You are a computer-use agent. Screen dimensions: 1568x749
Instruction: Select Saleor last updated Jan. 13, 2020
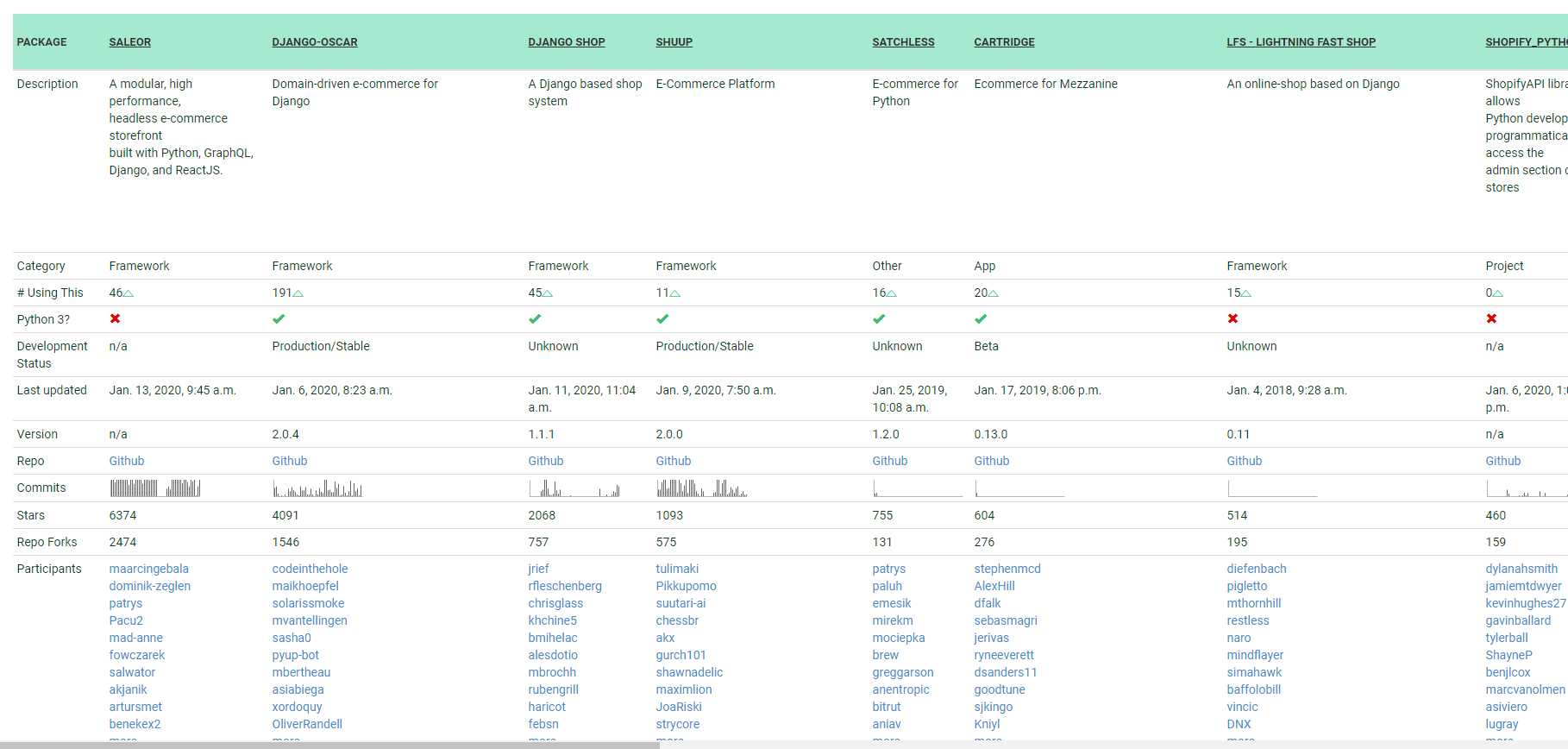tap(172, 390)
